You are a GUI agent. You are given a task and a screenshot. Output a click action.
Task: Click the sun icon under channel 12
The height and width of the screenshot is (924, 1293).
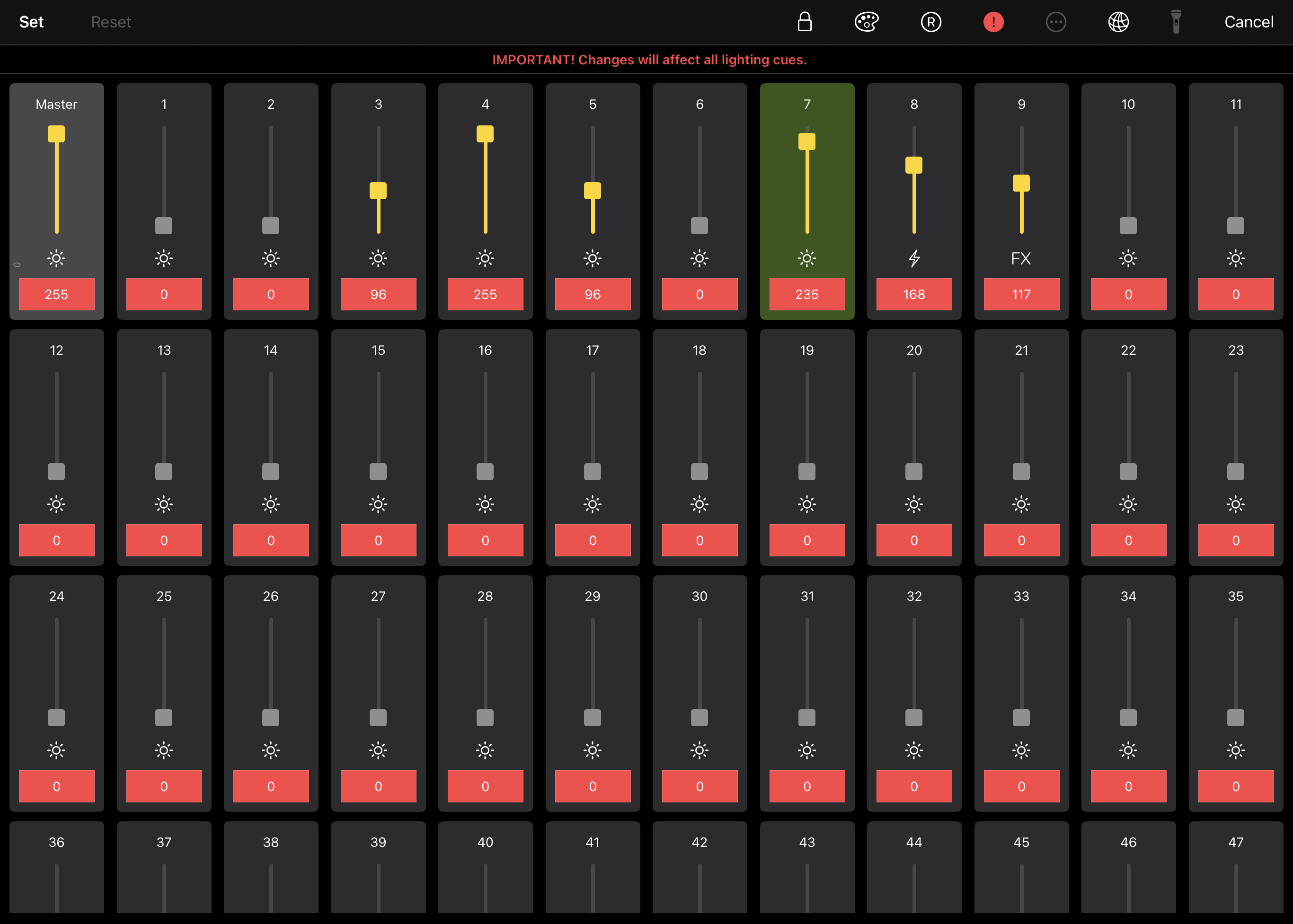[56, 504]
